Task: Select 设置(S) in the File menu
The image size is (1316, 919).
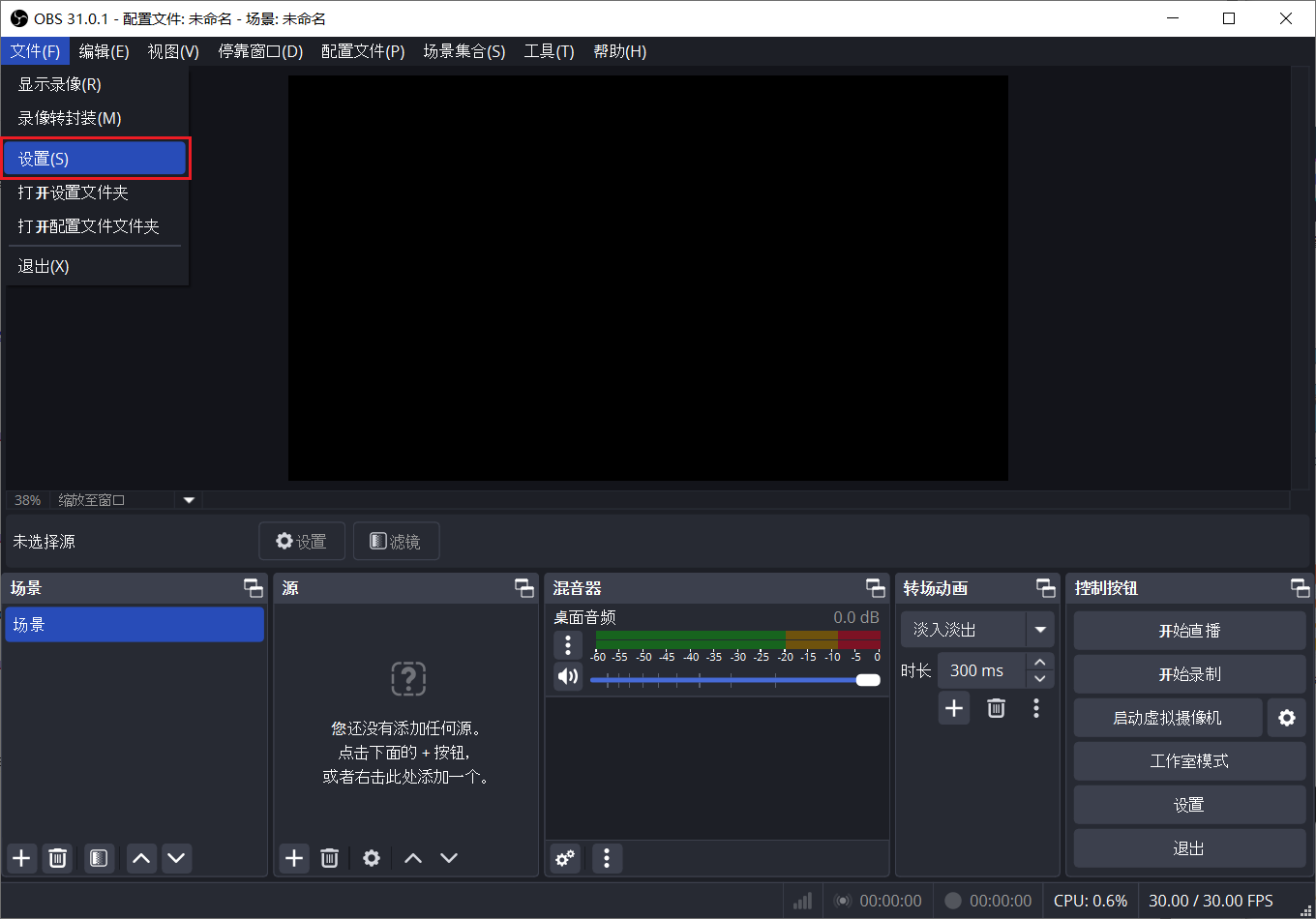Action: [x=95, y=159]
